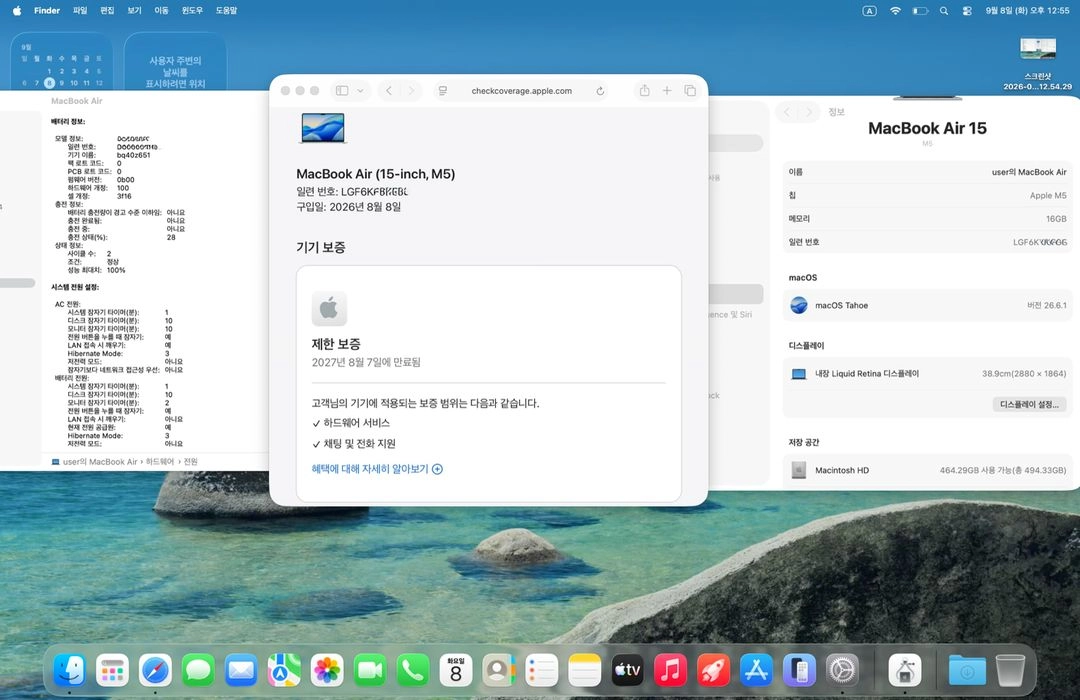
Task: Reload the checkcoverage page in Safari
Action: pyautogui.click(x=600, y=91)
